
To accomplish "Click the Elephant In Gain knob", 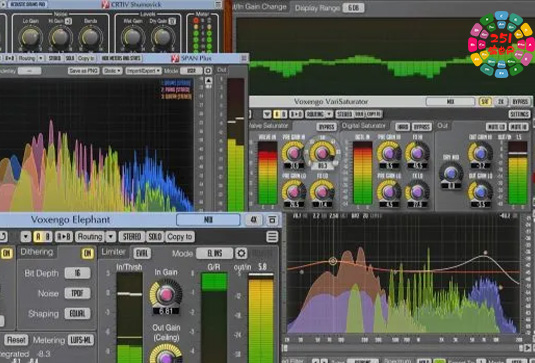I will tap(166, 294).
